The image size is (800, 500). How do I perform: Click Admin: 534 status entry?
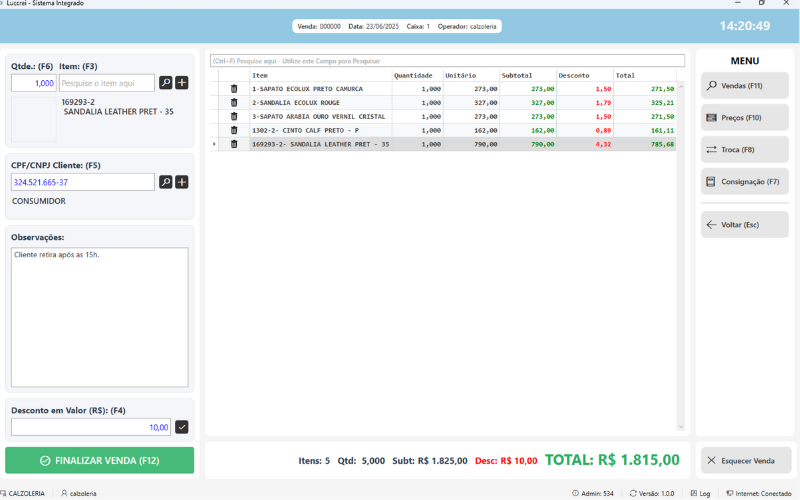[593, 493]
